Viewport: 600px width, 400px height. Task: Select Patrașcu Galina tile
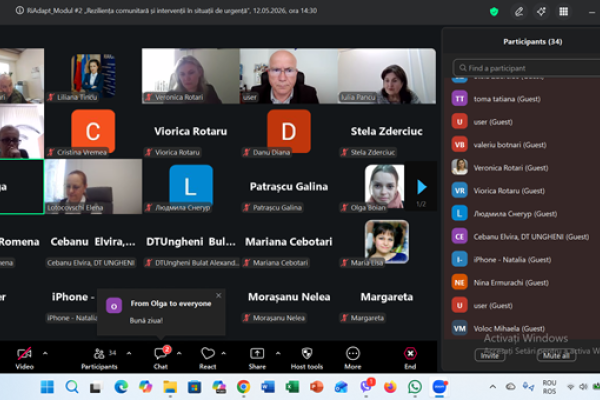click(x=289, y=187)
